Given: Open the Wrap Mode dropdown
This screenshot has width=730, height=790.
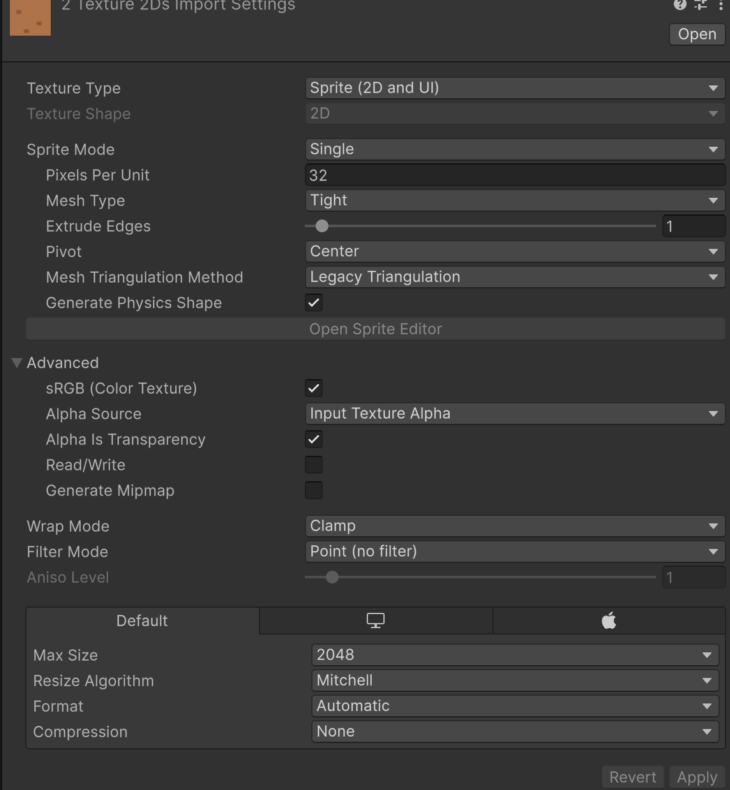Looking at the screenshot, I should [x=515, y=526].
